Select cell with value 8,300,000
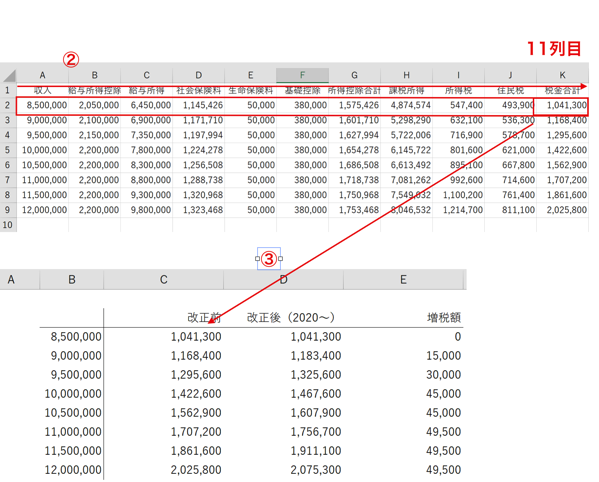599x482 pixels. (146, 165)
